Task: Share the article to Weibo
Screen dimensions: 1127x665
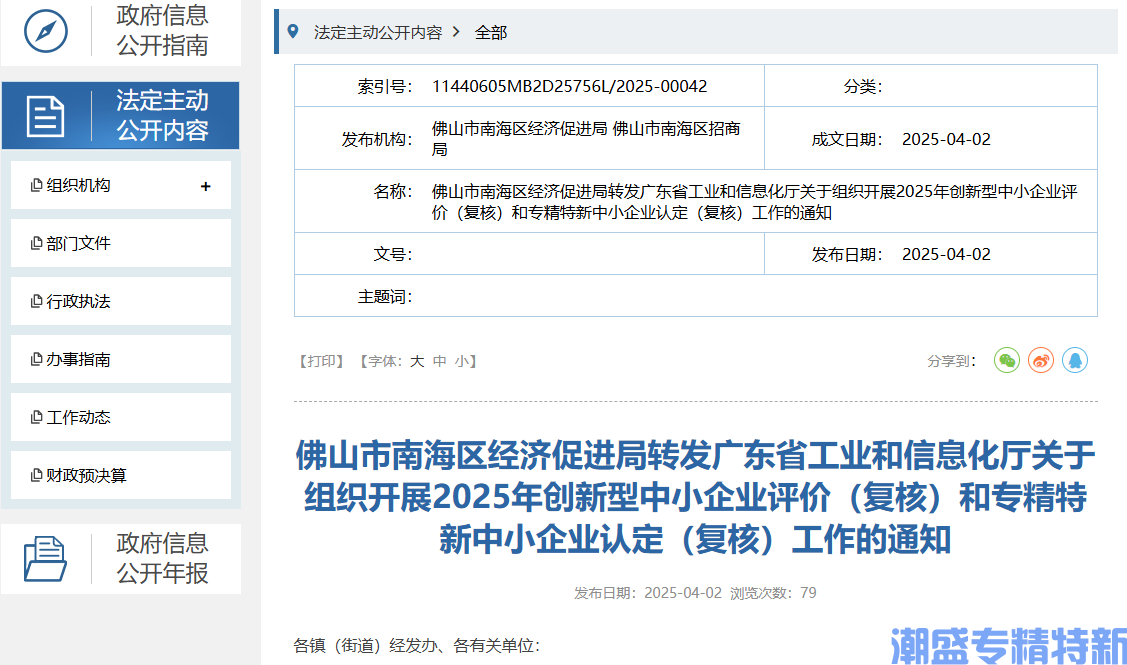Action: pyautogui.click(x=1041, y=360)
